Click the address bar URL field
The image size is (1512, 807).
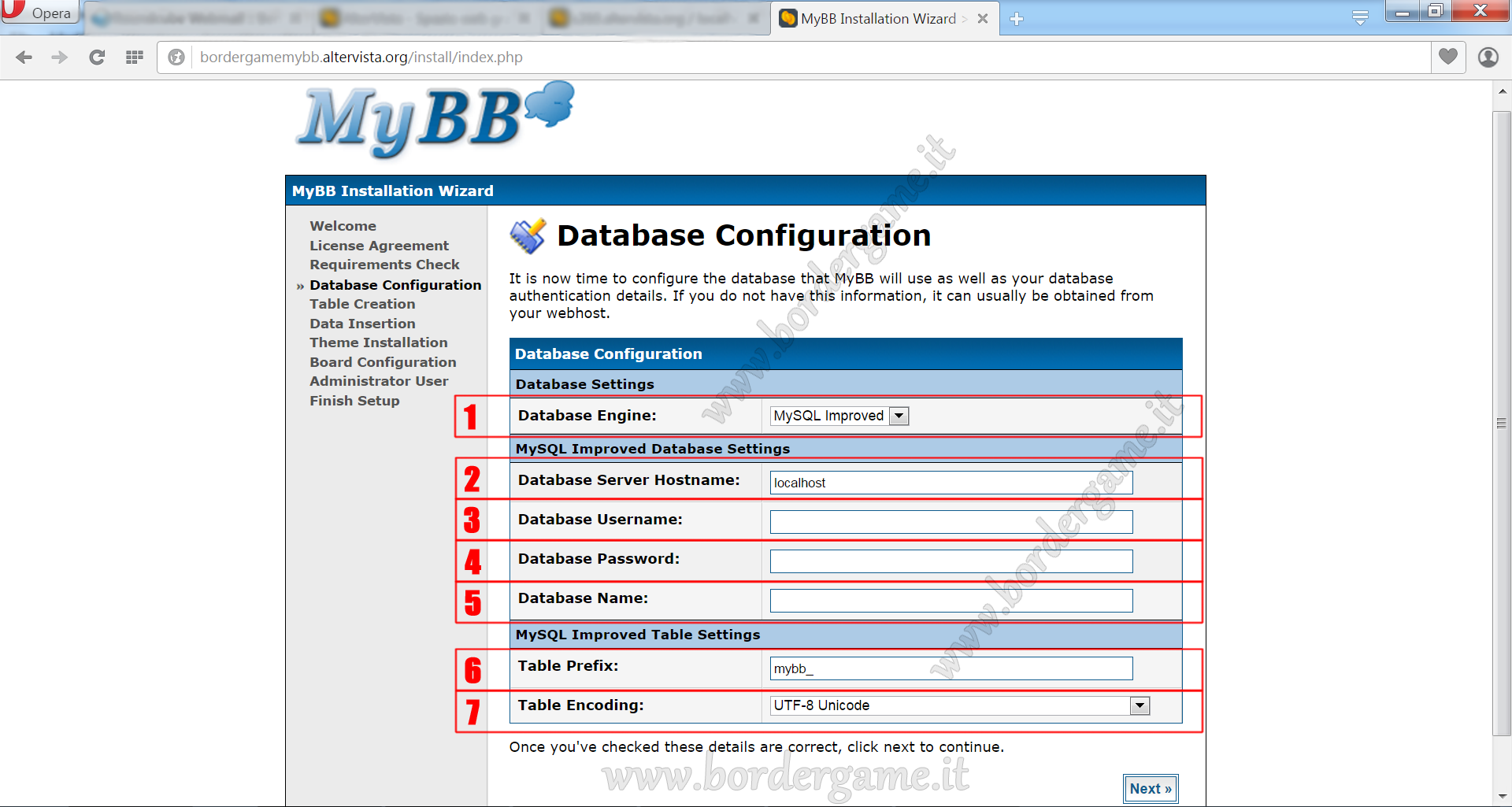coord(794,57)
